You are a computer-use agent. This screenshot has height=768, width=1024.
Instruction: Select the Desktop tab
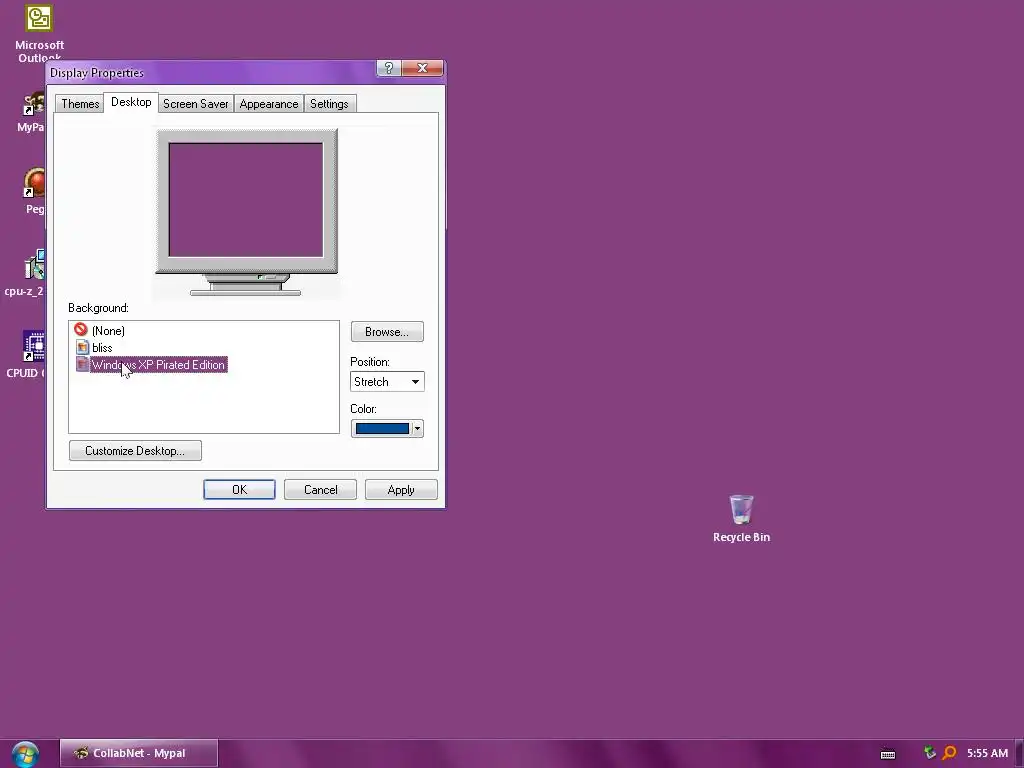pyautogui.click(x=131, y=102)
